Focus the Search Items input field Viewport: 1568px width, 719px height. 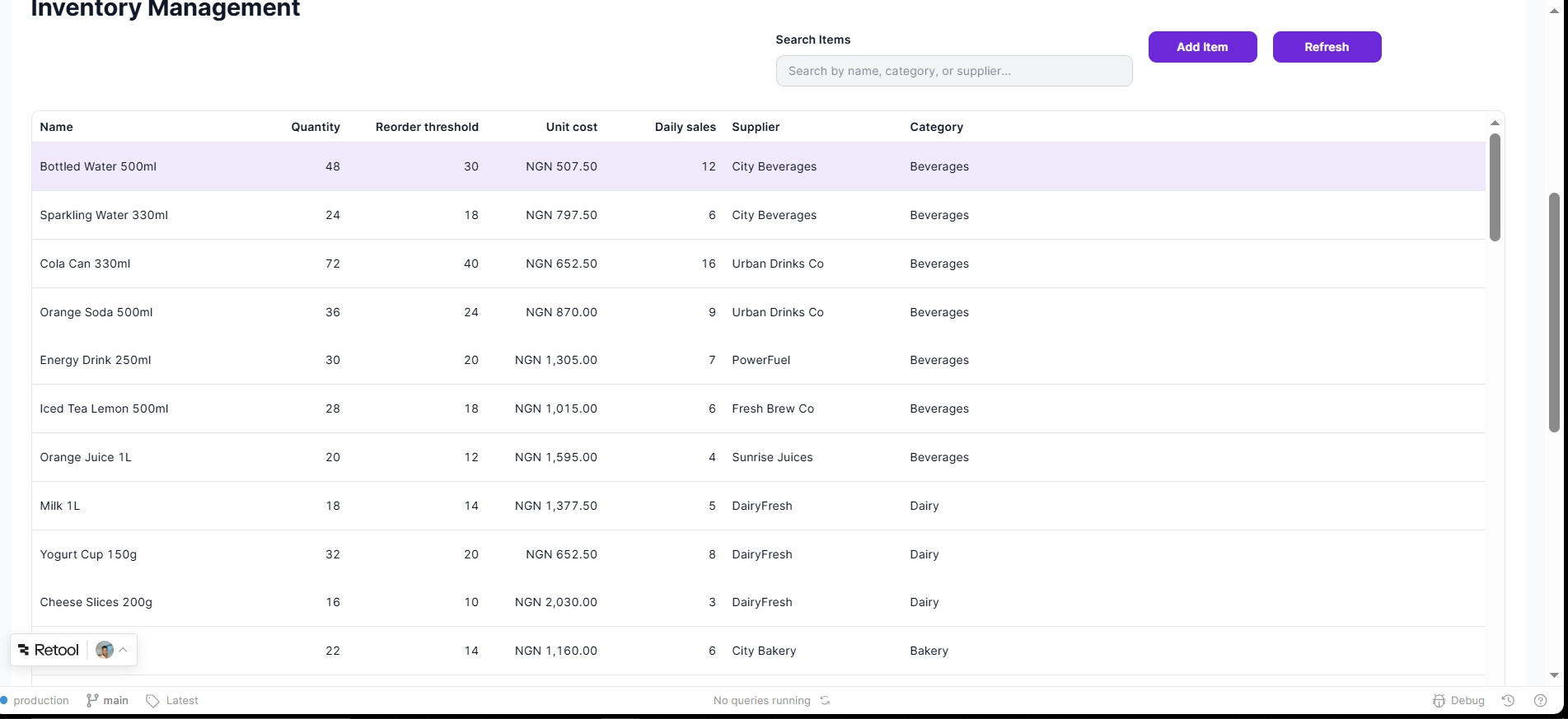[x=953, y=71]
